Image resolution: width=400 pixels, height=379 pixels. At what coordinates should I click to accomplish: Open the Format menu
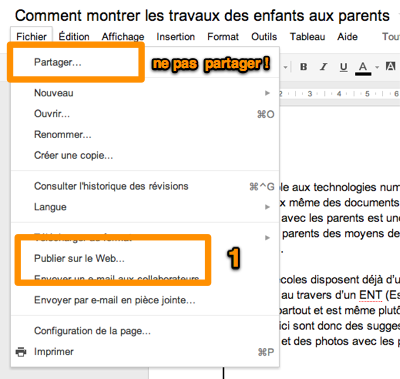pyautogui.click(x=223, y=36)
